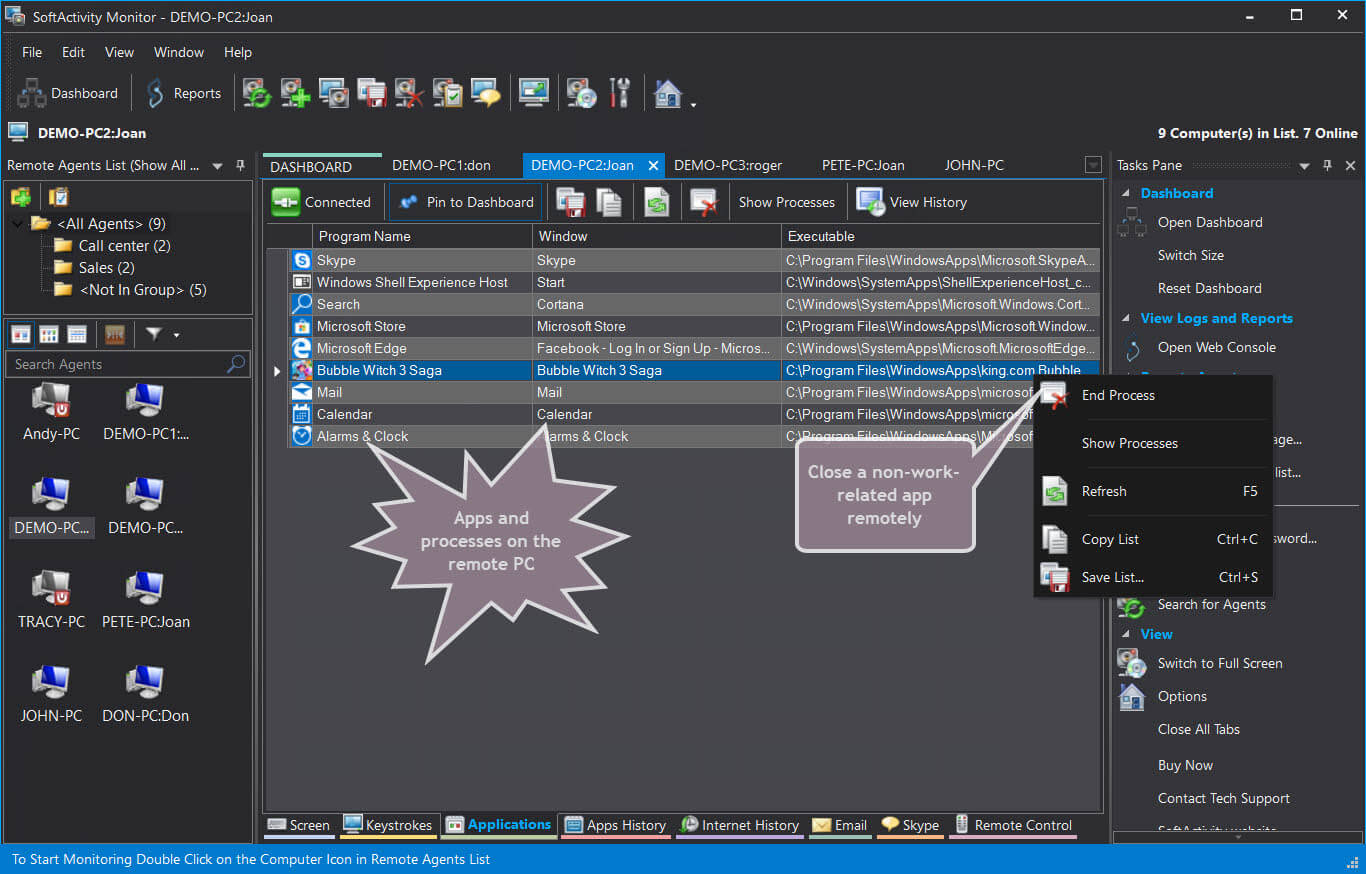Choose End Process from context menu
This screenshot has height=874, width=1366.
1117,395
